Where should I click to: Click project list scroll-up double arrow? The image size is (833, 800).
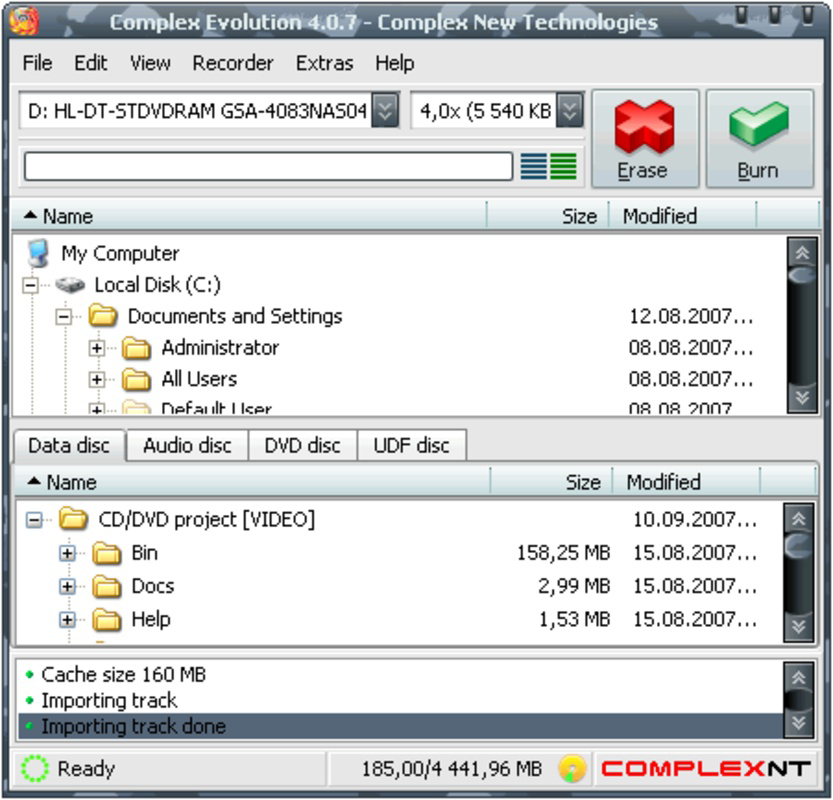798,518
